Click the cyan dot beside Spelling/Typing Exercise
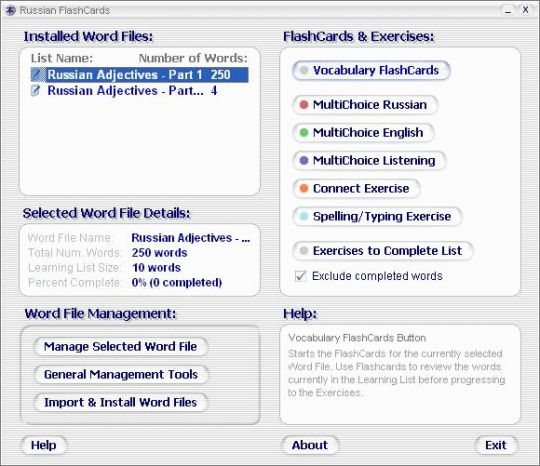540x466 pixels. pos(304,216)
